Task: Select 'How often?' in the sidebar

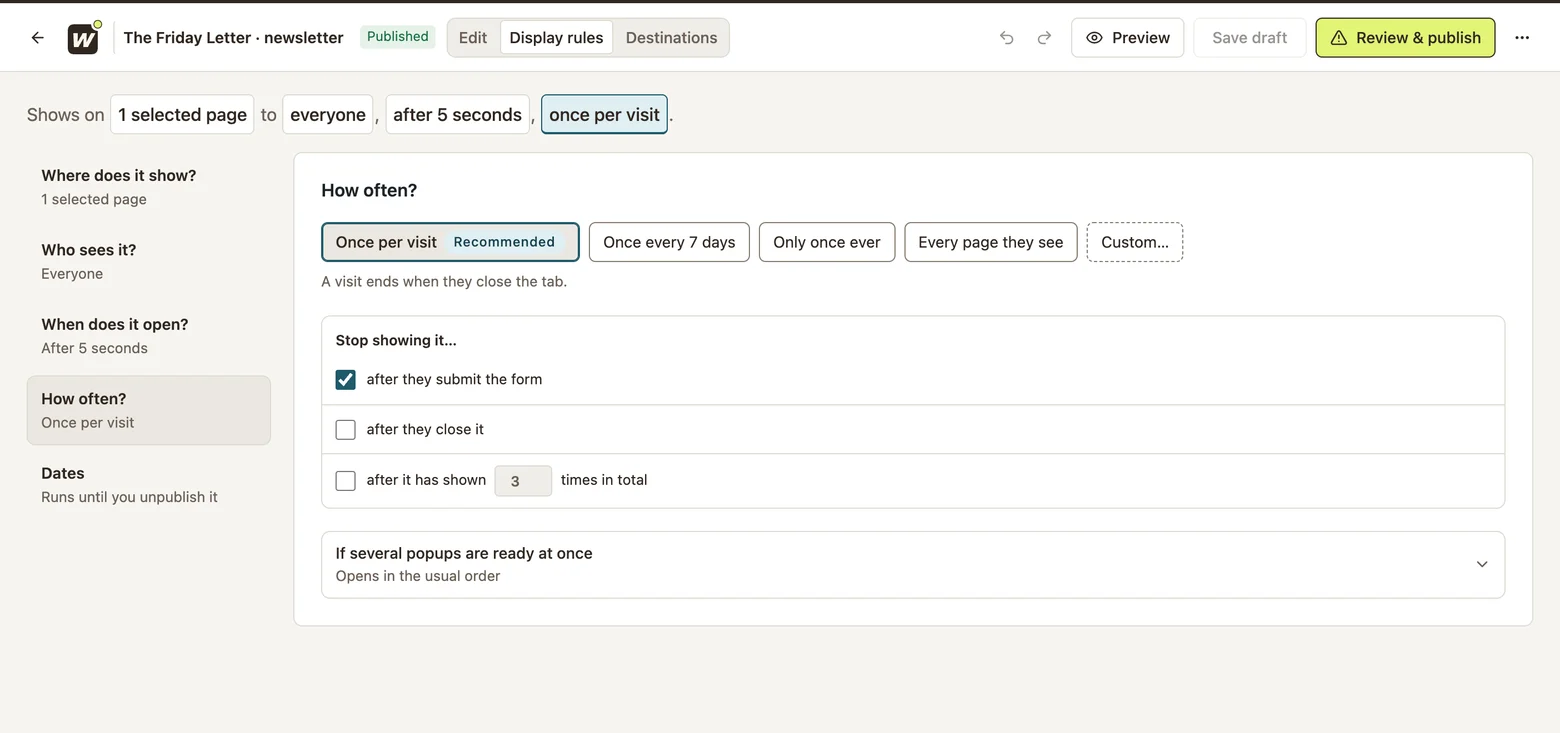Action: click(149, 410)
